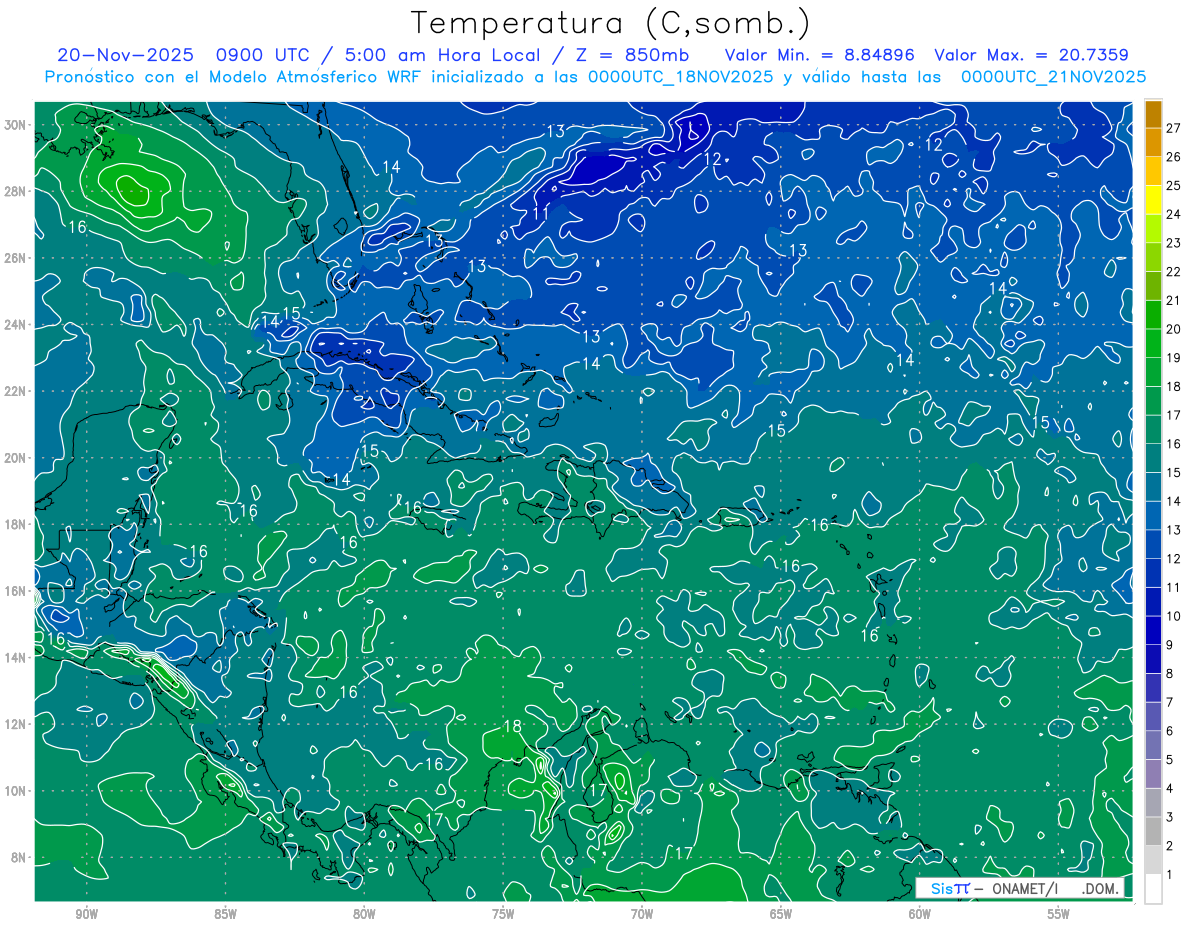This screenshot has width=1200, height=927.
Task: Click the '3' label on the color scale
Action: tap(1169, 817)
